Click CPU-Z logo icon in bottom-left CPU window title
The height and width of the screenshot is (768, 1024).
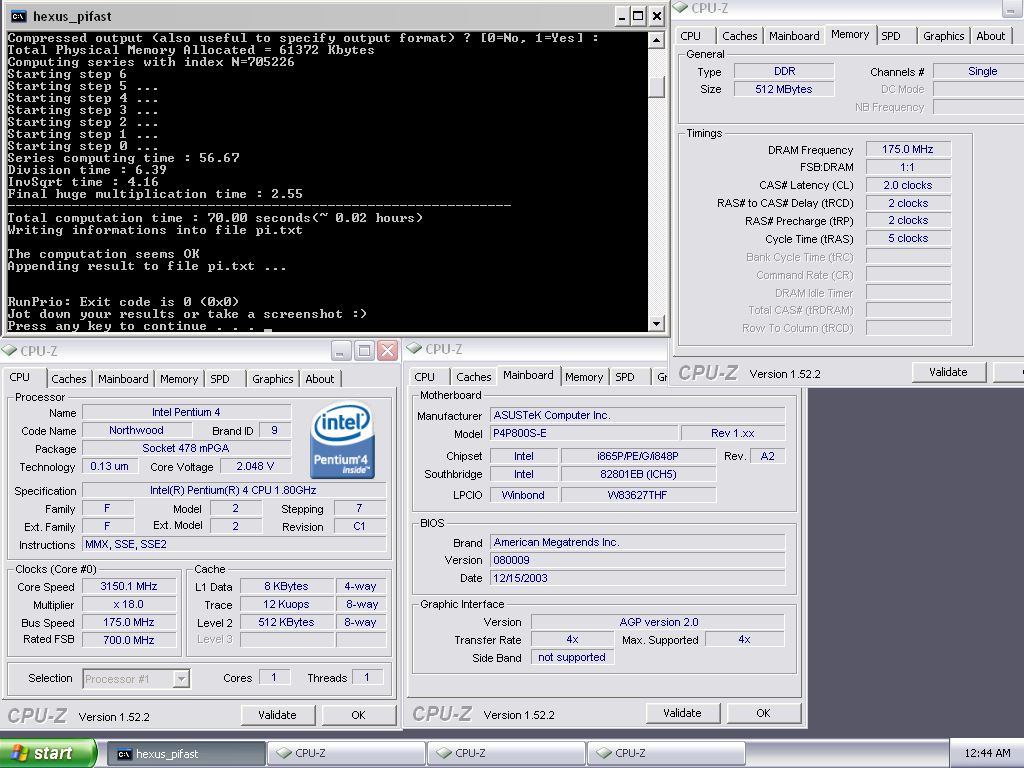click(9, 351)
